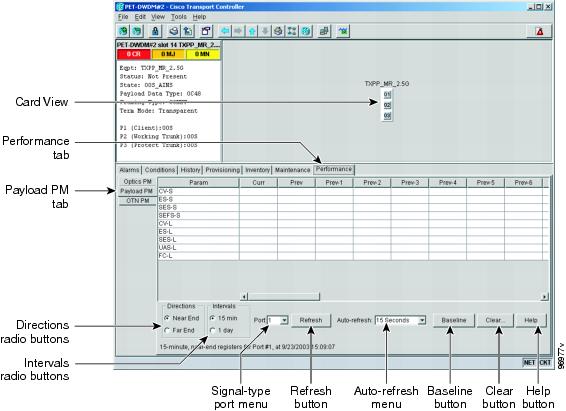Click the cyan up-arrow parent view icon

click(252, 31)
